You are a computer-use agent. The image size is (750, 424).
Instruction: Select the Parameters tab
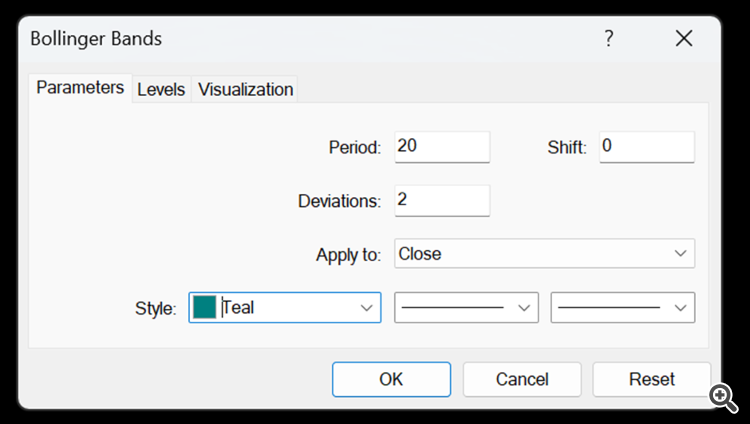coord(80,88)
